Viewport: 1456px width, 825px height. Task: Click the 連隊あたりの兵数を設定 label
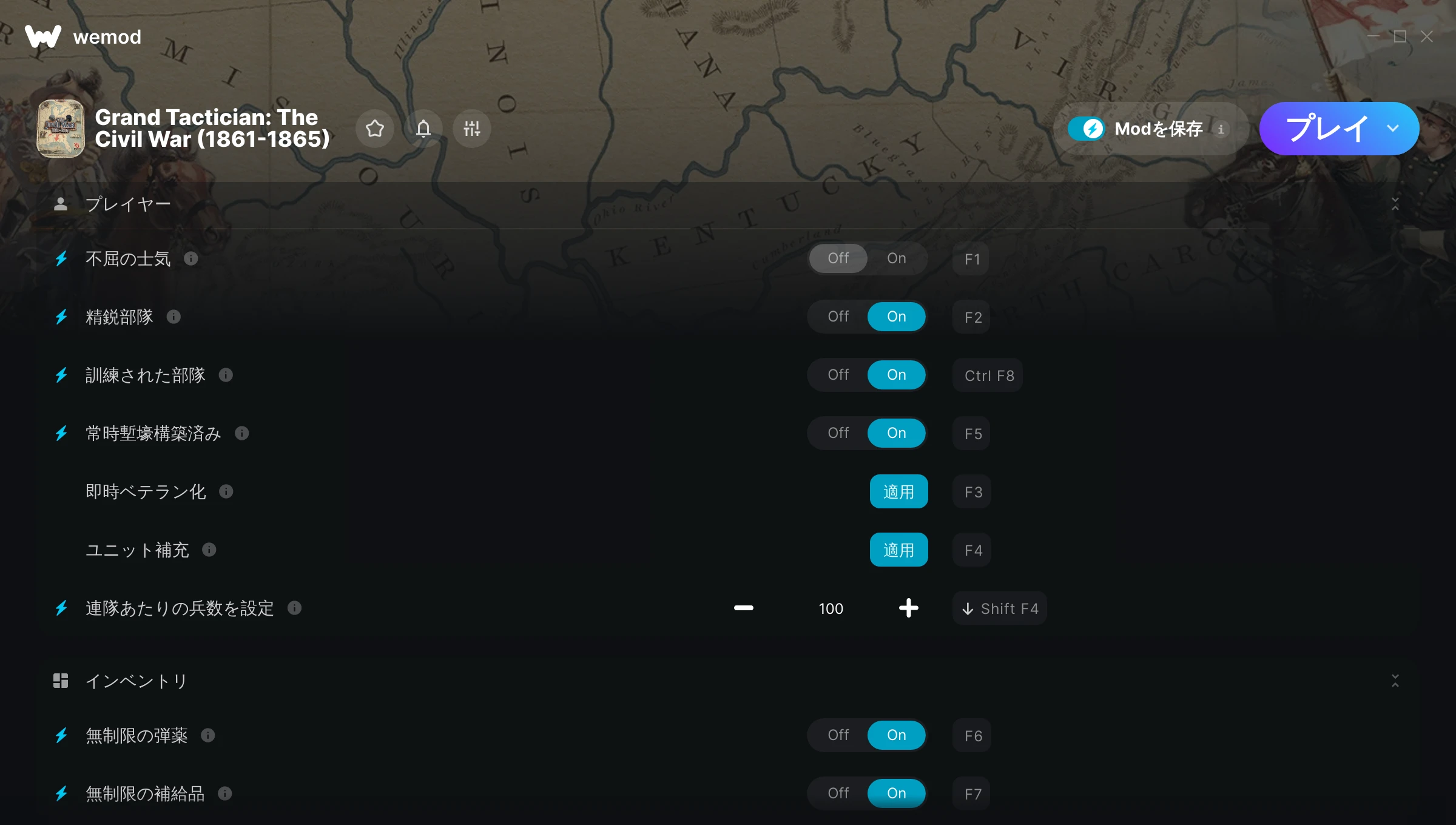click(x=180, y=608)
